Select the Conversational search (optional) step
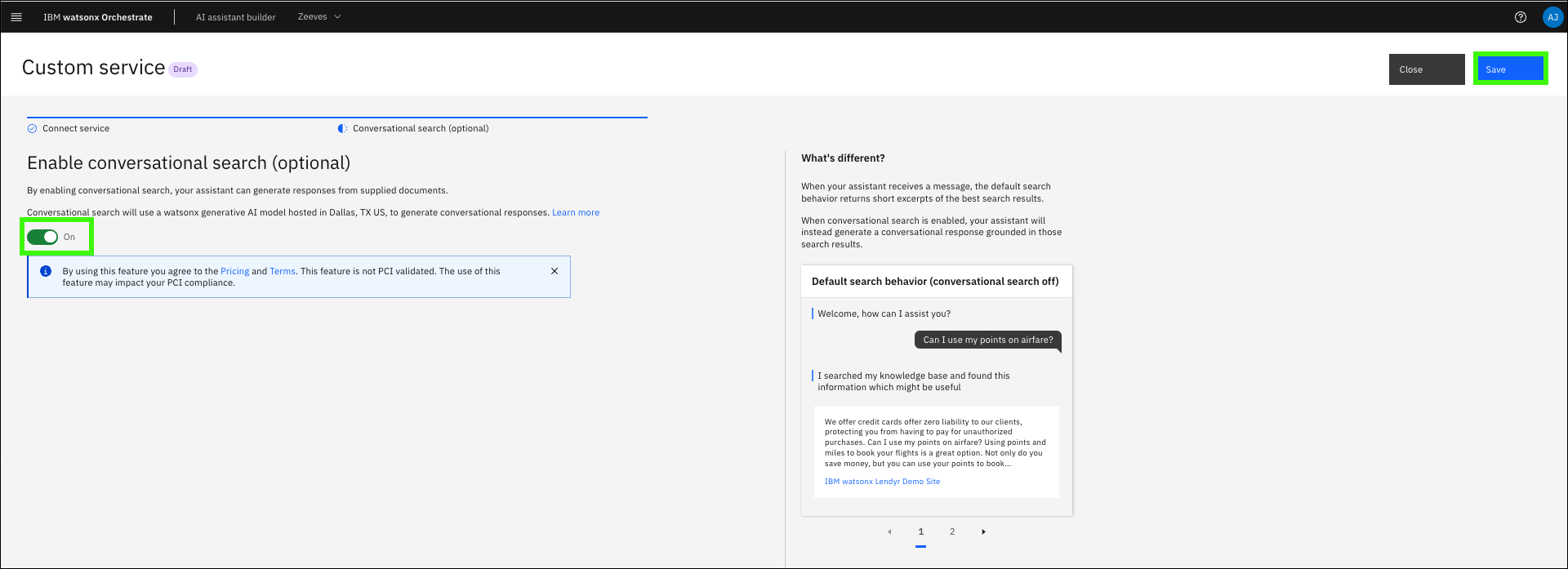The image size is (1568, 569). click(x=420, y=128)
